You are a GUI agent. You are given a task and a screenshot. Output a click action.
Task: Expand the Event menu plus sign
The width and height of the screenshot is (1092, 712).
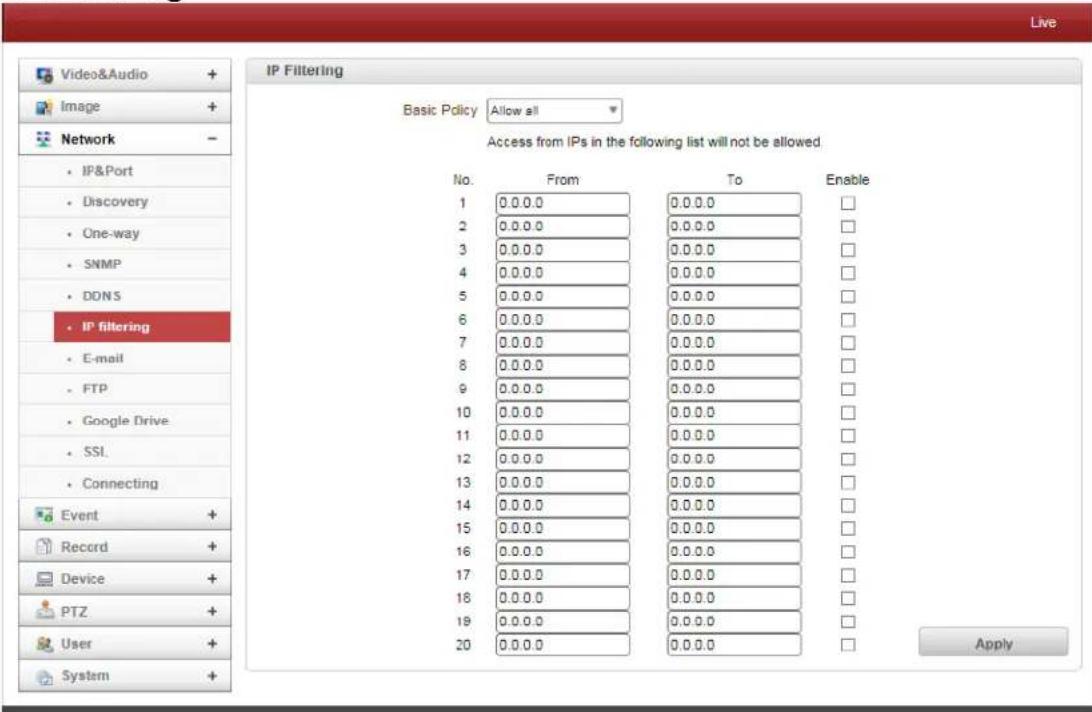(212, 515)
